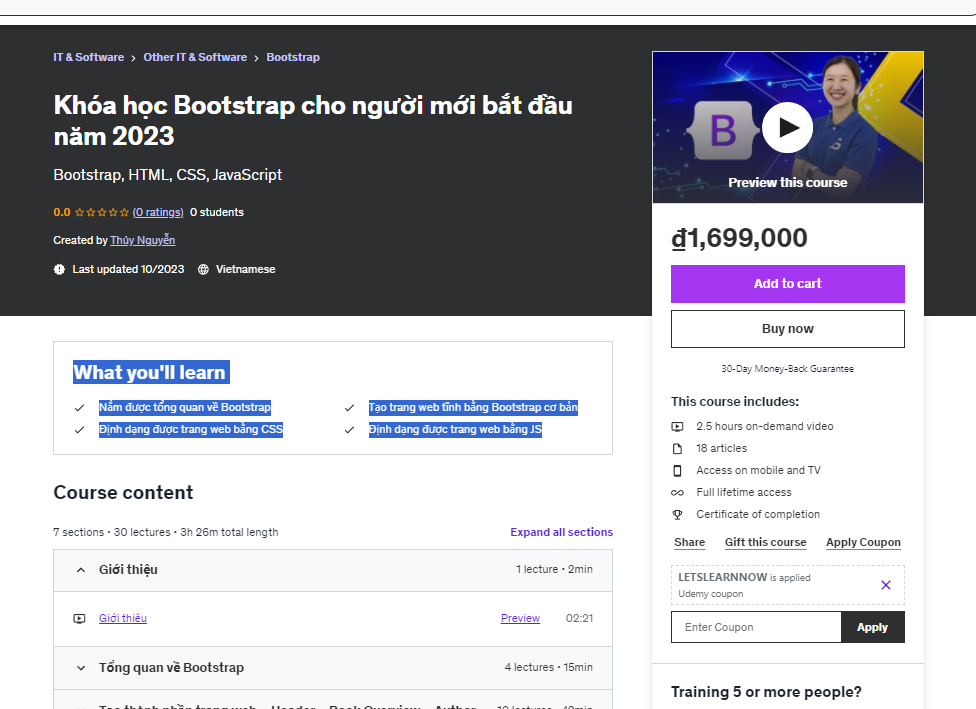Image resolution: width=976 pixels, height=709 pixels.
Task: Click the certificate of completion icon
Action: pyautogui.click(x=677, y=514)
